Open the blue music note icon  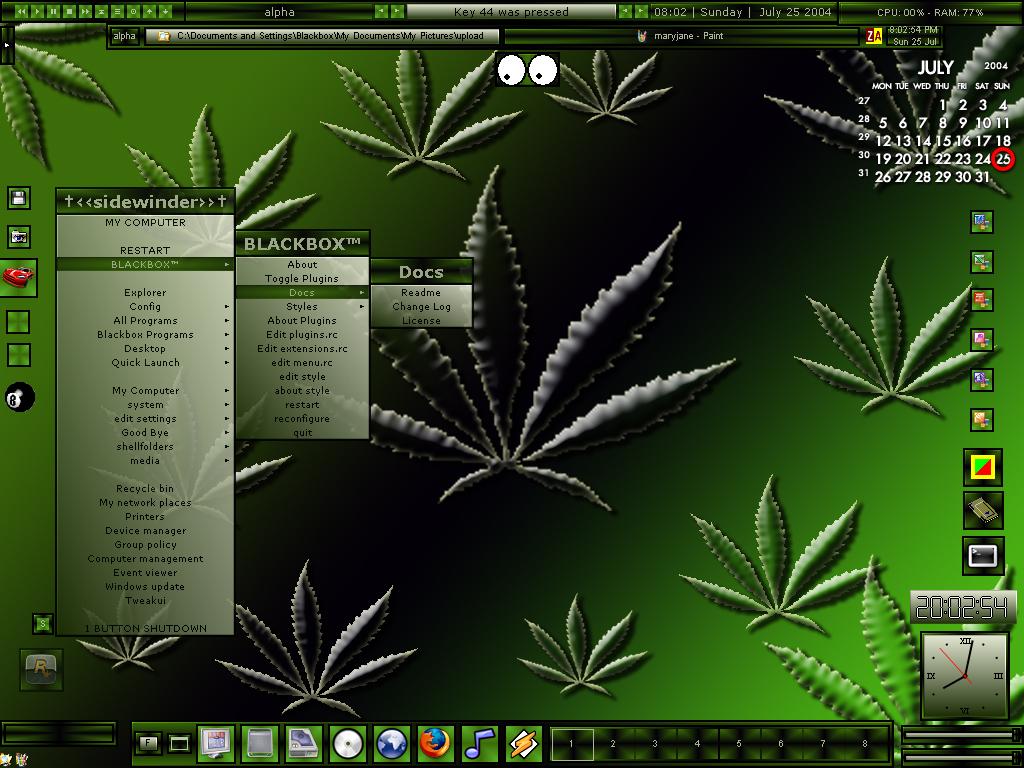(480, 743)
